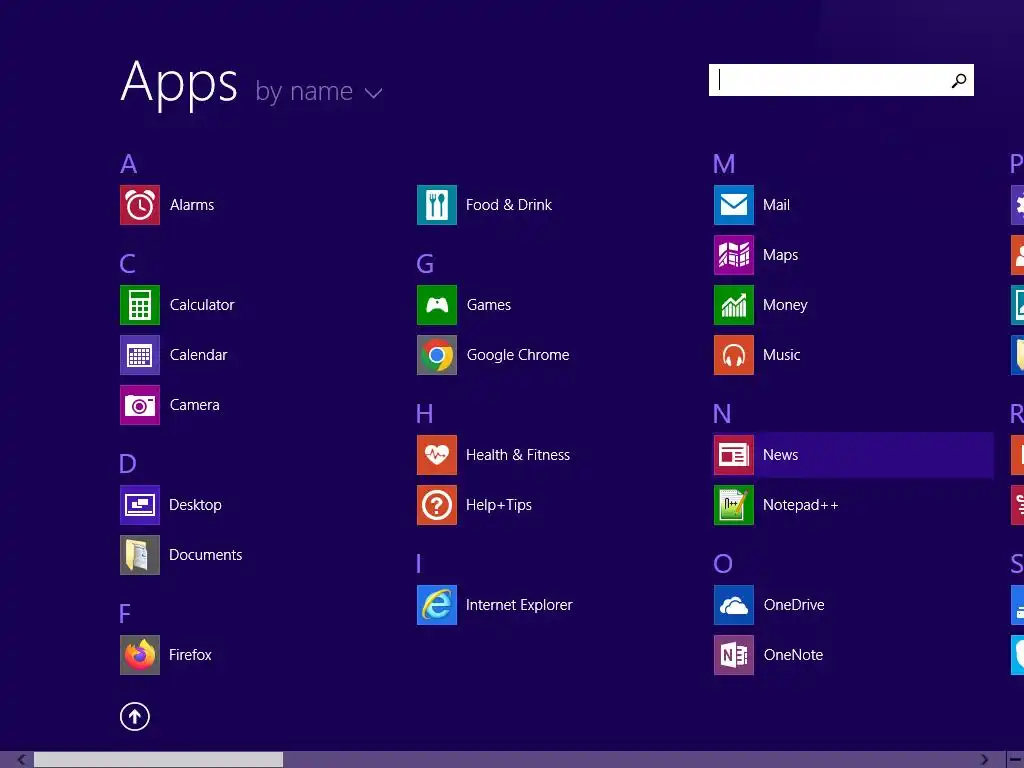1024x768 pixels.
Task: Open the Maps app icon
Action: pos(734,255)
